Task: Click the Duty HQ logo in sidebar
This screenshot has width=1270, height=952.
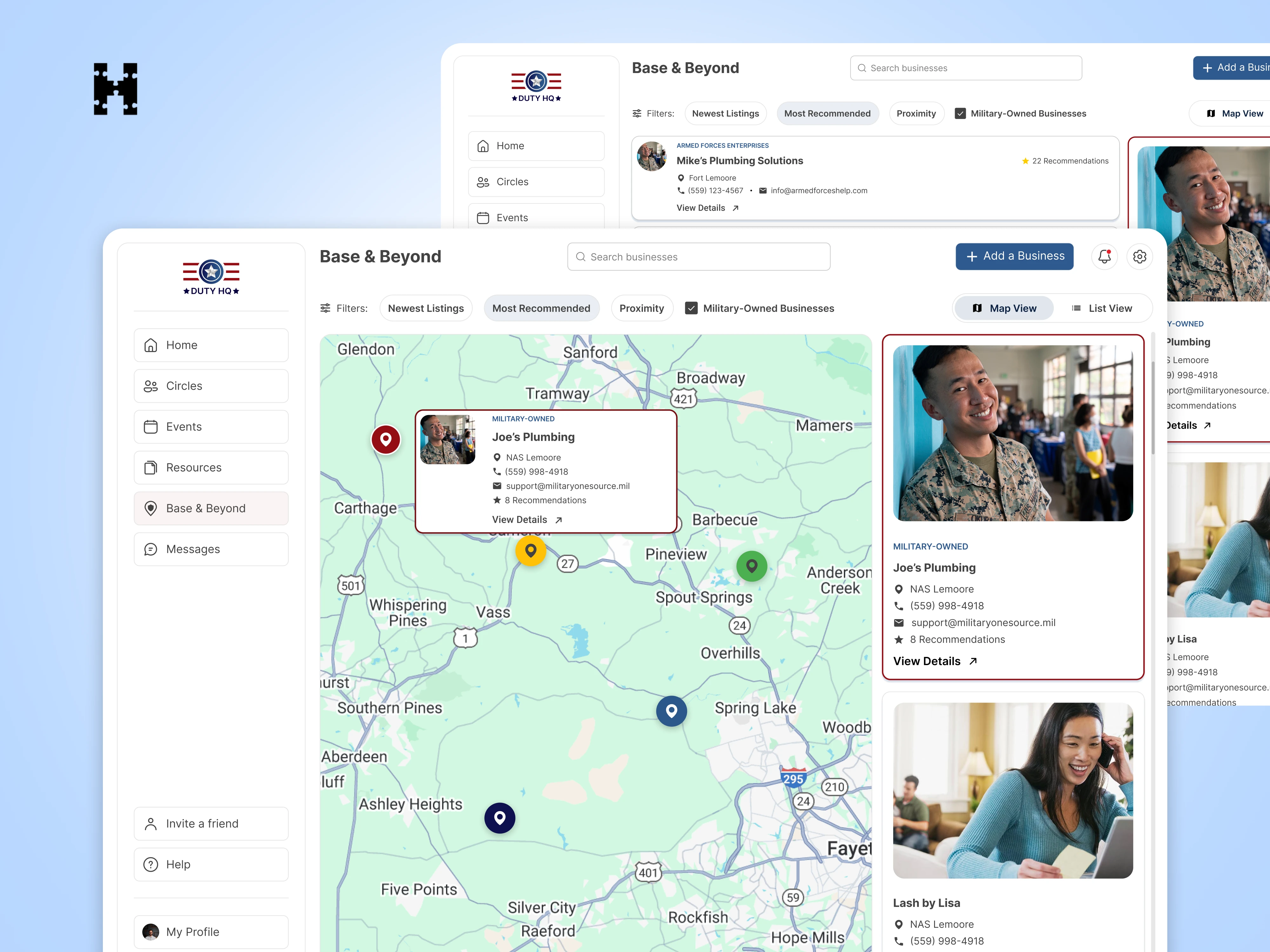Action: pyautogui.click(x=211, y=277)
